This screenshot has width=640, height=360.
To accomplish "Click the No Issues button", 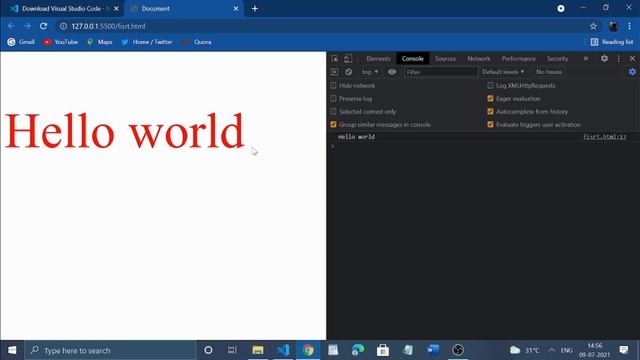I will 549,72.
